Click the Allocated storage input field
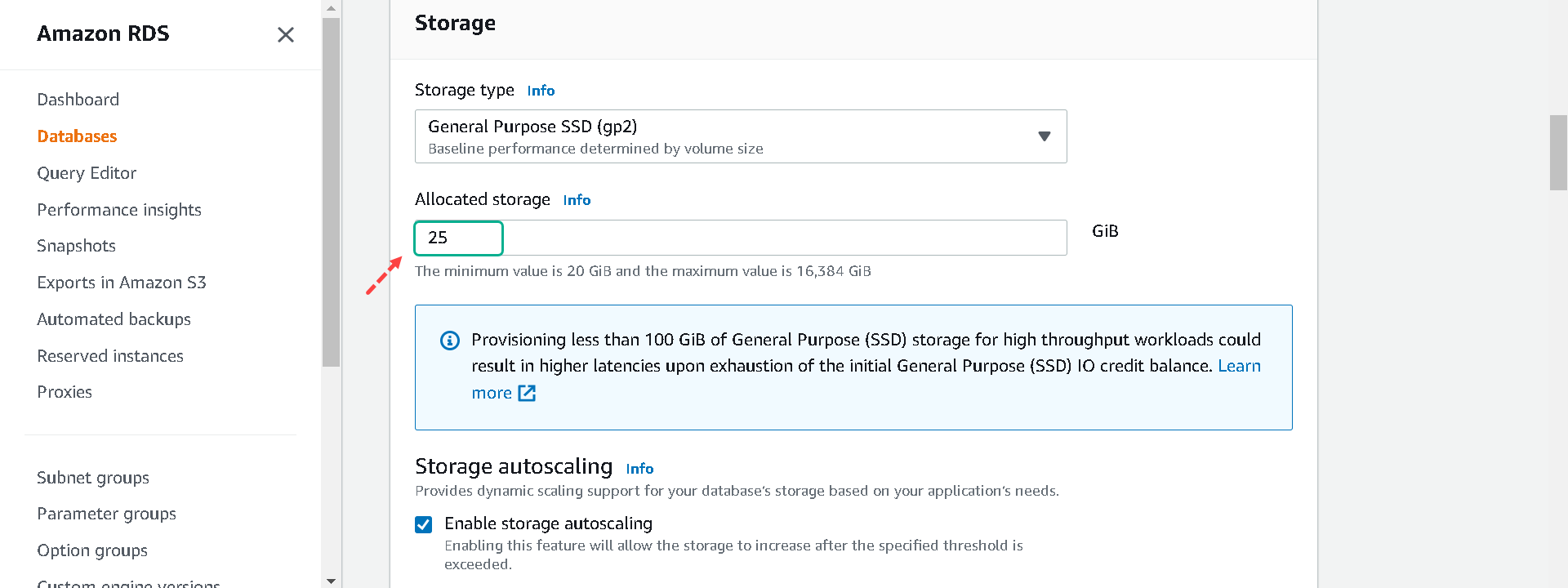The height and width of the screenshot is (588, 1568). pyautogui.click(x=741, y=238)
